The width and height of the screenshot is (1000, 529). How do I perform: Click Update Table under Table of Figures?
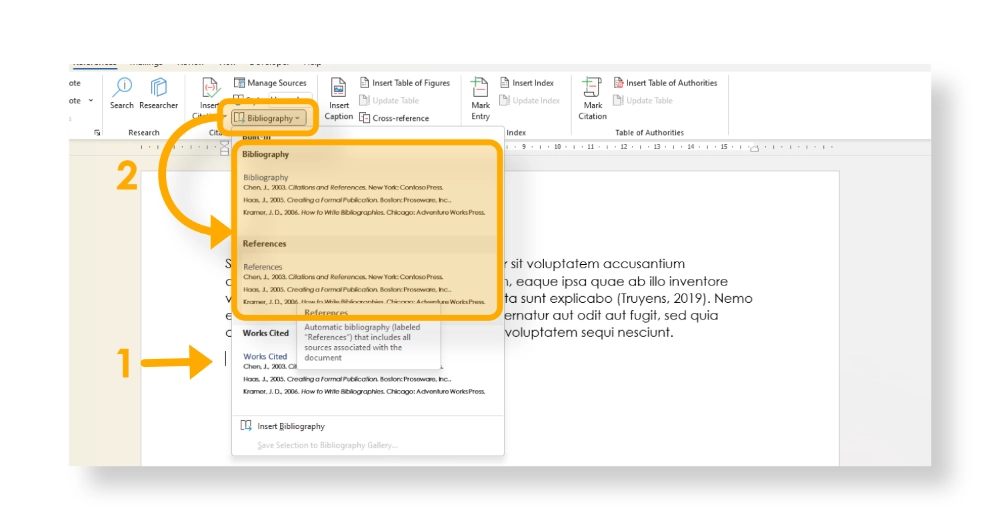[x=395, y=101]
